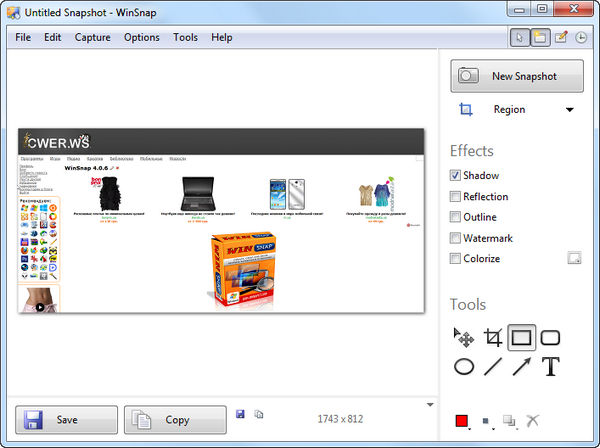Open the Capture menu
This screenshot has width=600, height=448.
point(92,37)
